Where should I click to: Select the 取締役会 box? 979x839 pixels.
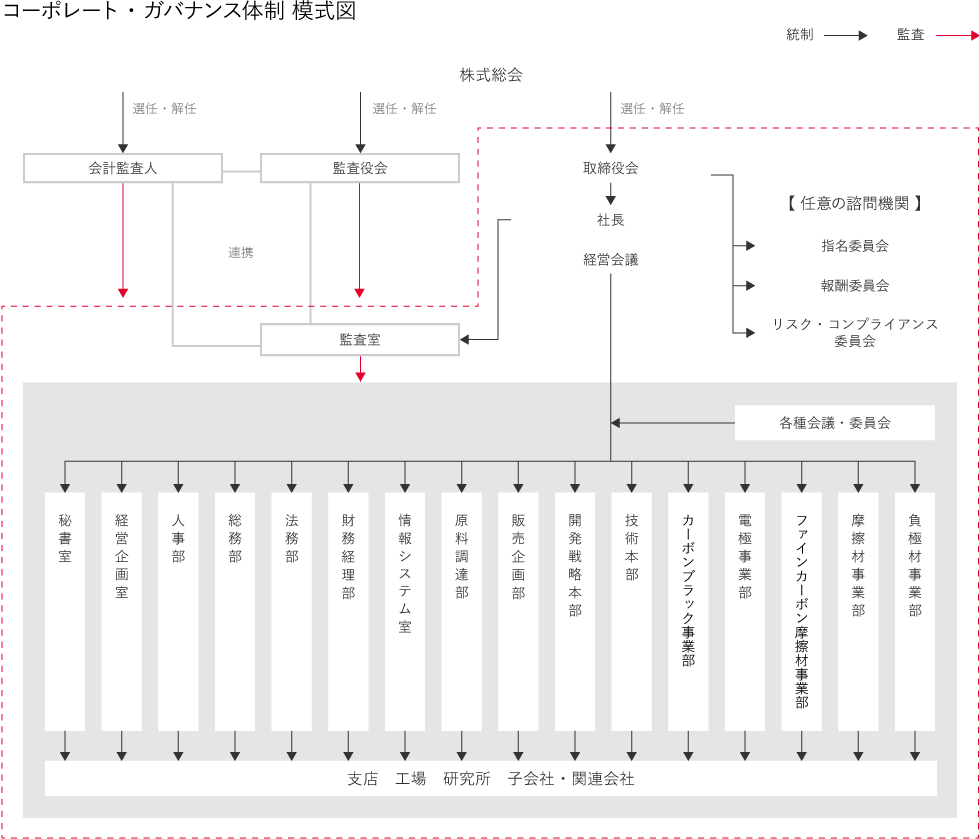tap(610, 168)
